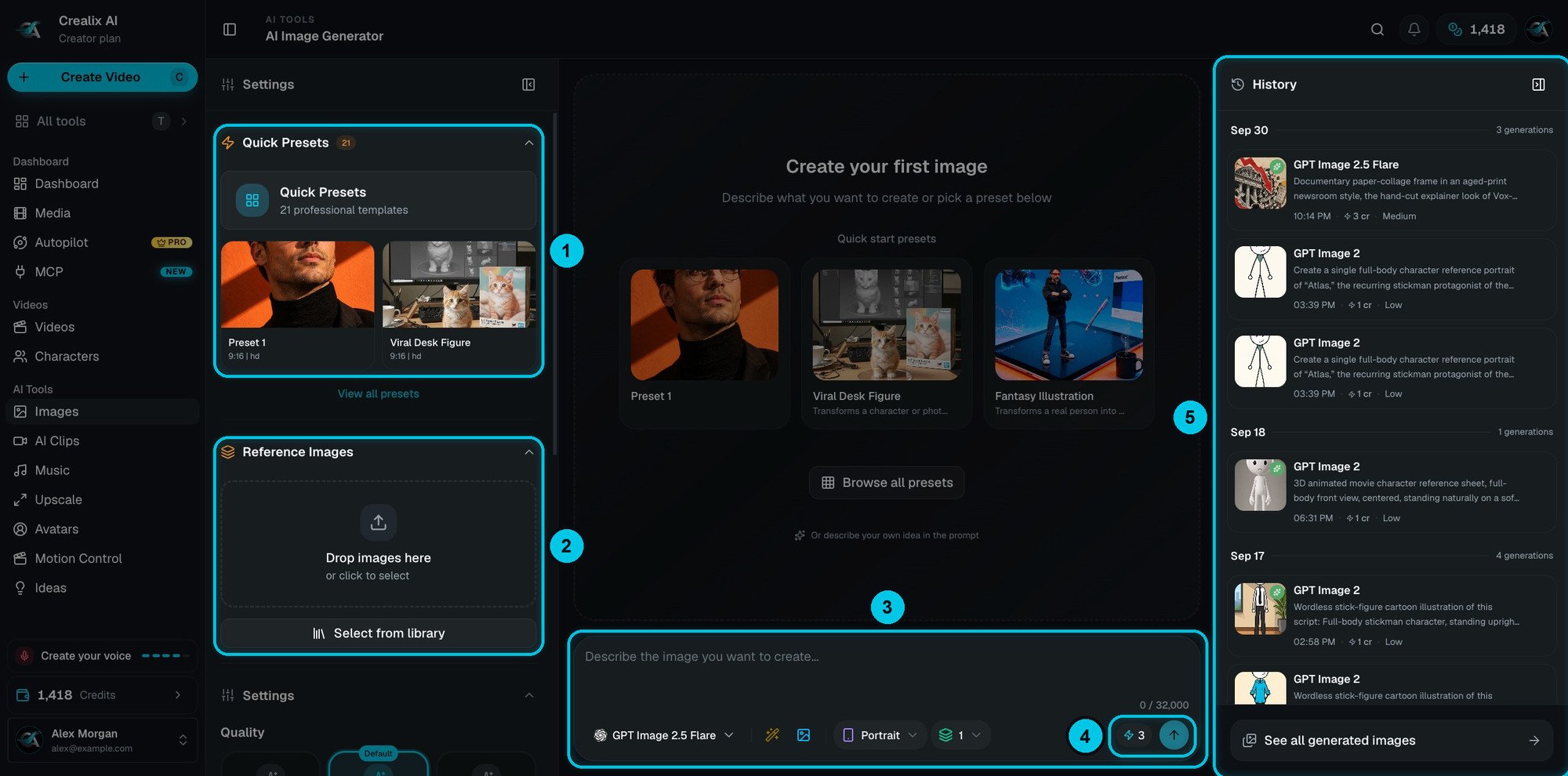Open GPT Image 2.5 Flare history entry
Image resolution: width=1568 pixels, height=776 pixels.
(1391, 190)
